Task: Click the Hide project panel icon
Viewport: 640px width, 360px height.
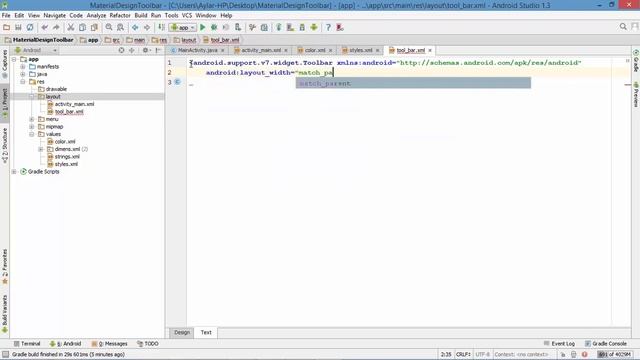Action: click(158, 50)
